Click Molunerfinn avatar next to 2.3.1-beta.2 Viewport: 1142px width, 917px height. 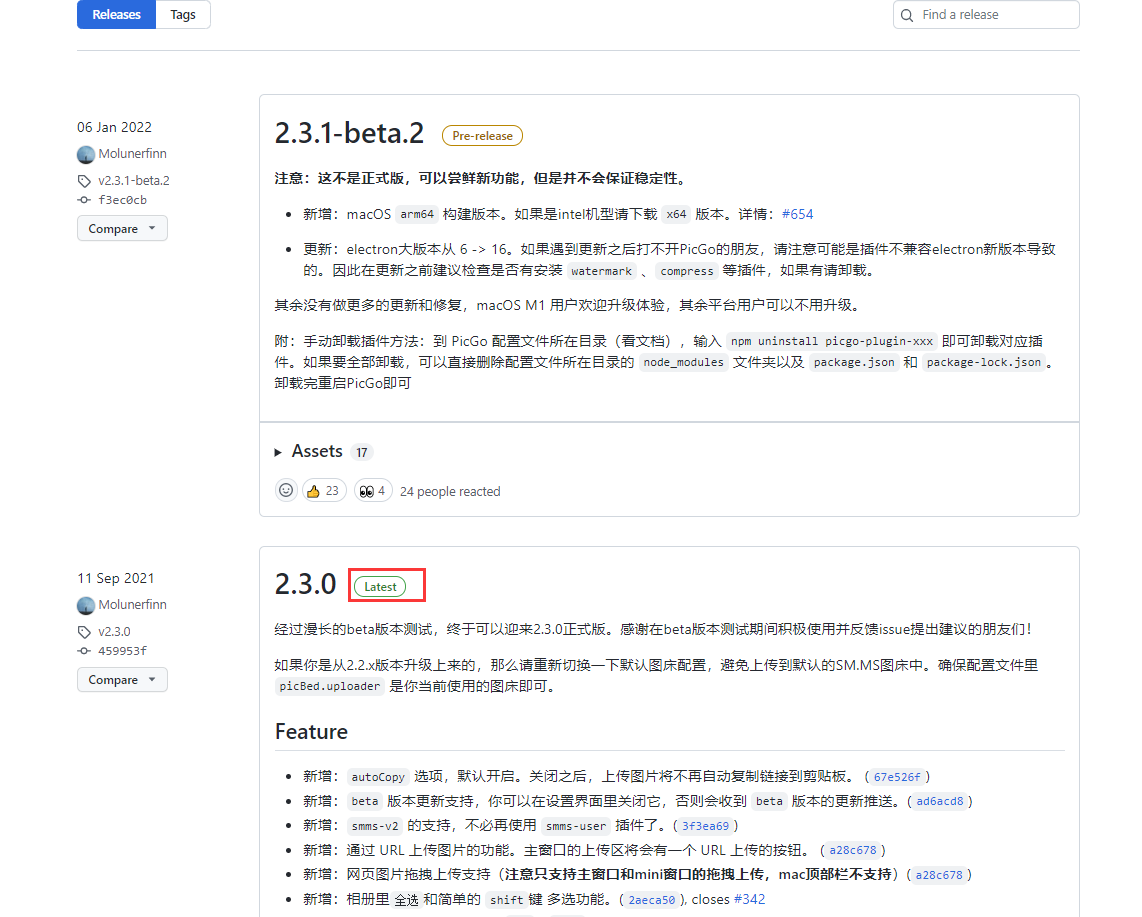pos(86,154)
